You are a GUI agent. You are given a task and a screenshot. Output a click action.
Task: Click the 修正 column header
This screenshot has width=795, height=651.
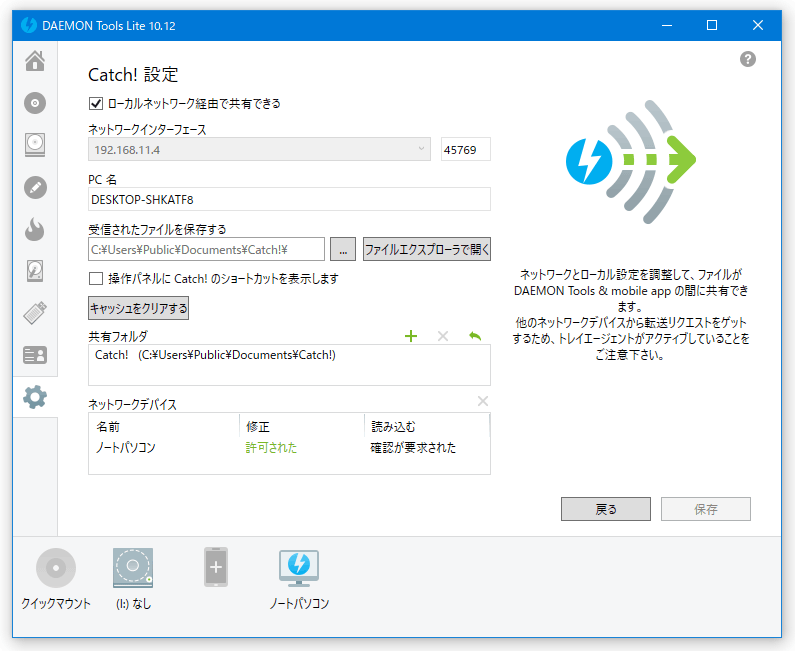[x=302, y=426]
